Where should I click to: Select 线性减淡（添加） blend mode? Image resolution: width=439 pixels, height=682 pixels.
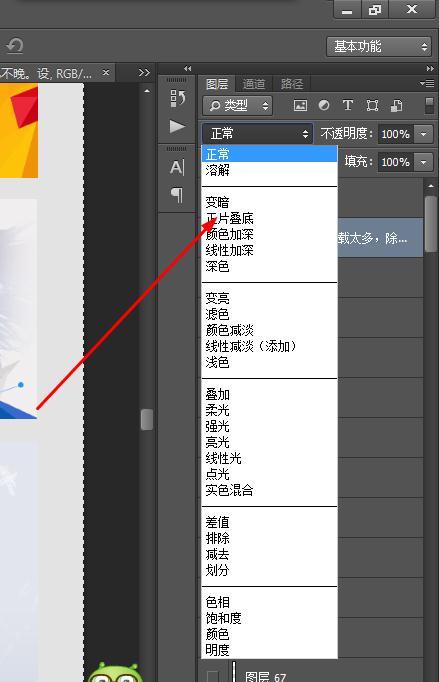pos(269,346)
